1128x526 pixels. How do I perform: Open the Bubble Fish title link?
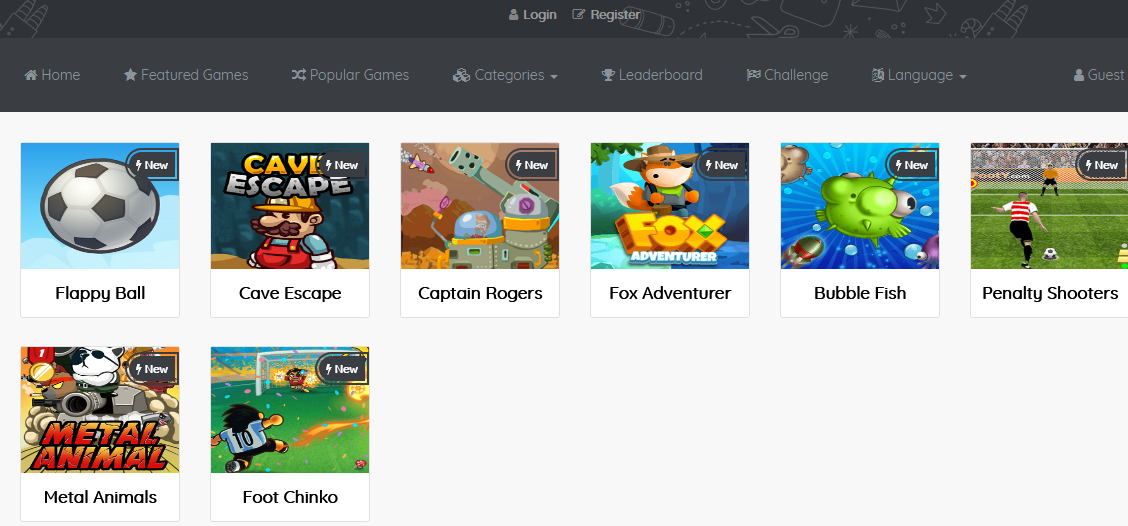point(860,293)
